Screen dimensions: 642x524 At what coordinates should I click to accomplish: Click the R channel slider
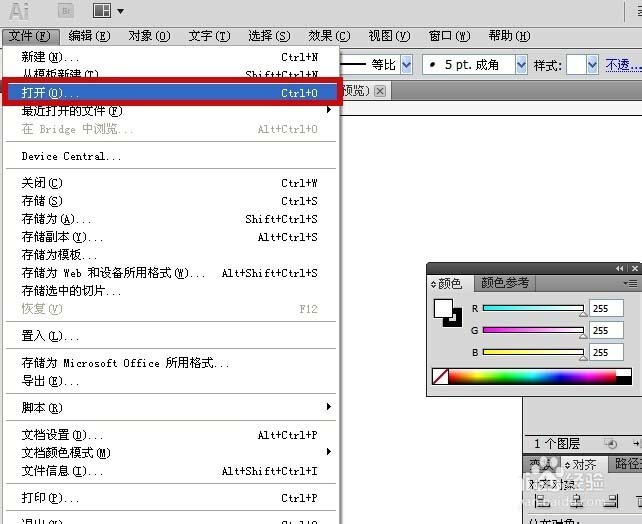[533, 308]
